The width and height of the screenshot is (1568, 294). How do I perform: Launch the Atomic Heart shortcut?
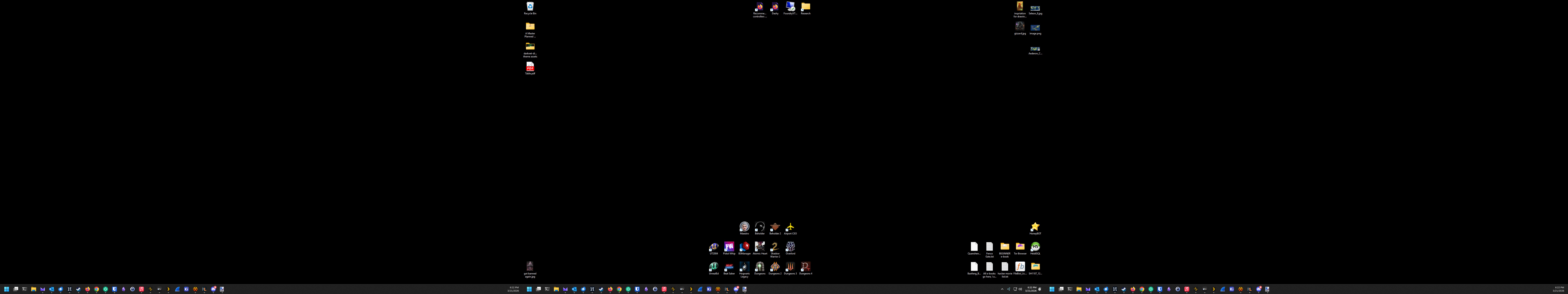point(760,248)
